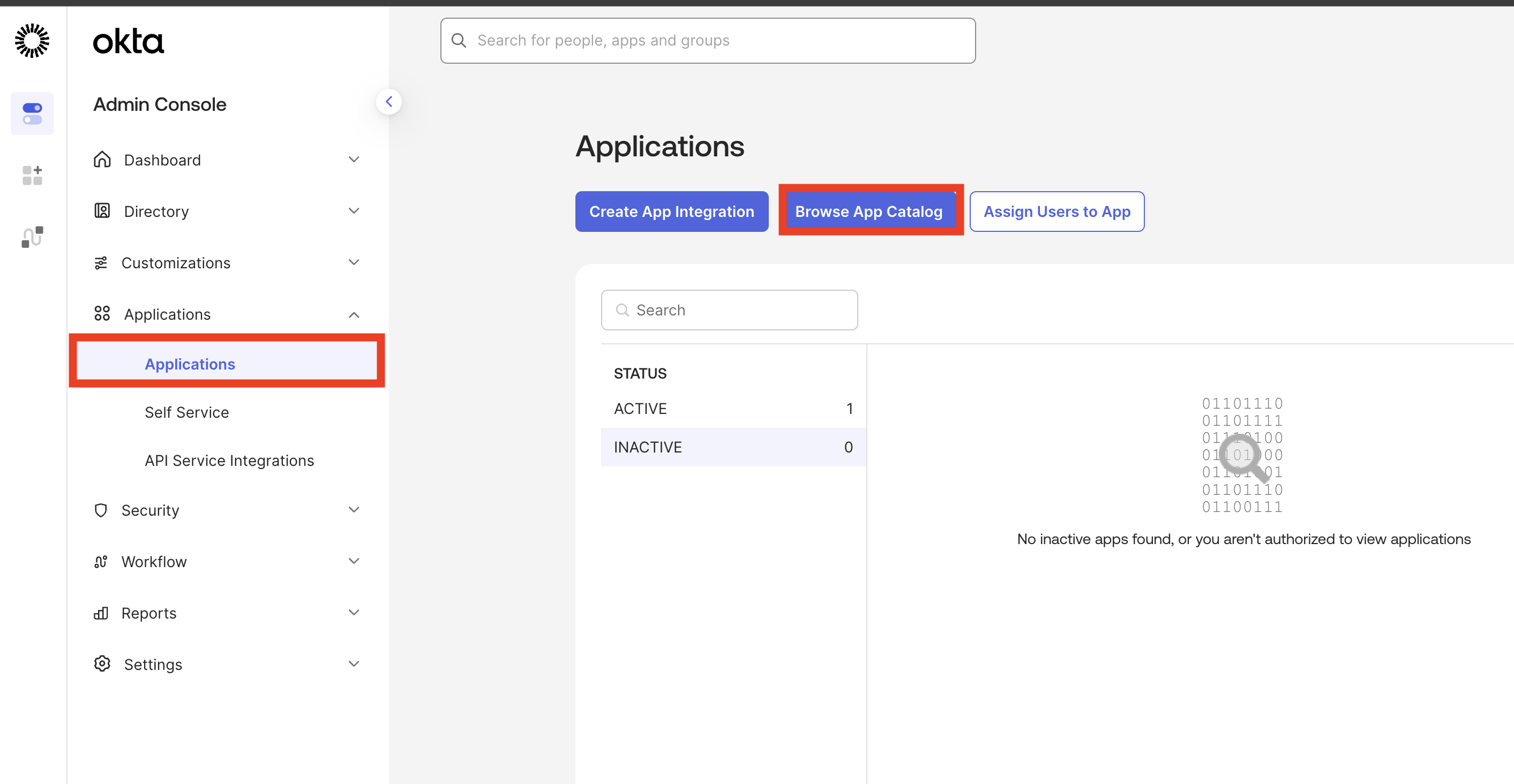Open the apps grid plus icon in the rail
Viewport: 1514px width, 784px height.
(32, 175)
